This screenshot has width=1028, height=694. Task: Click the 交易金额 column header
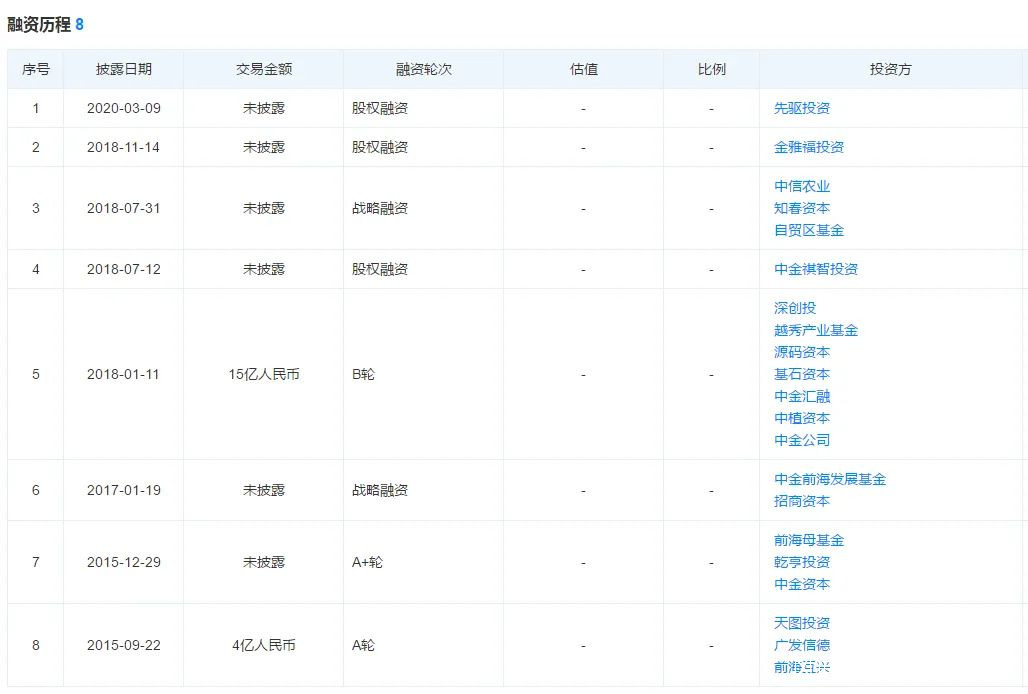click(264, 69)
